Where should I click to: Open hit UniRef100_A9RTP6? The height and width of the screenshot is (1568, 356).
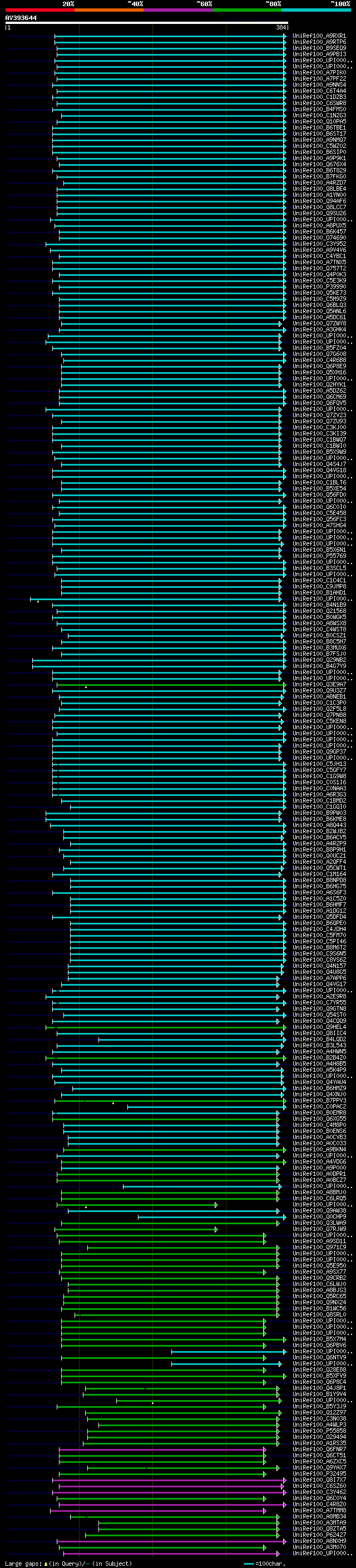pos(319,42)
